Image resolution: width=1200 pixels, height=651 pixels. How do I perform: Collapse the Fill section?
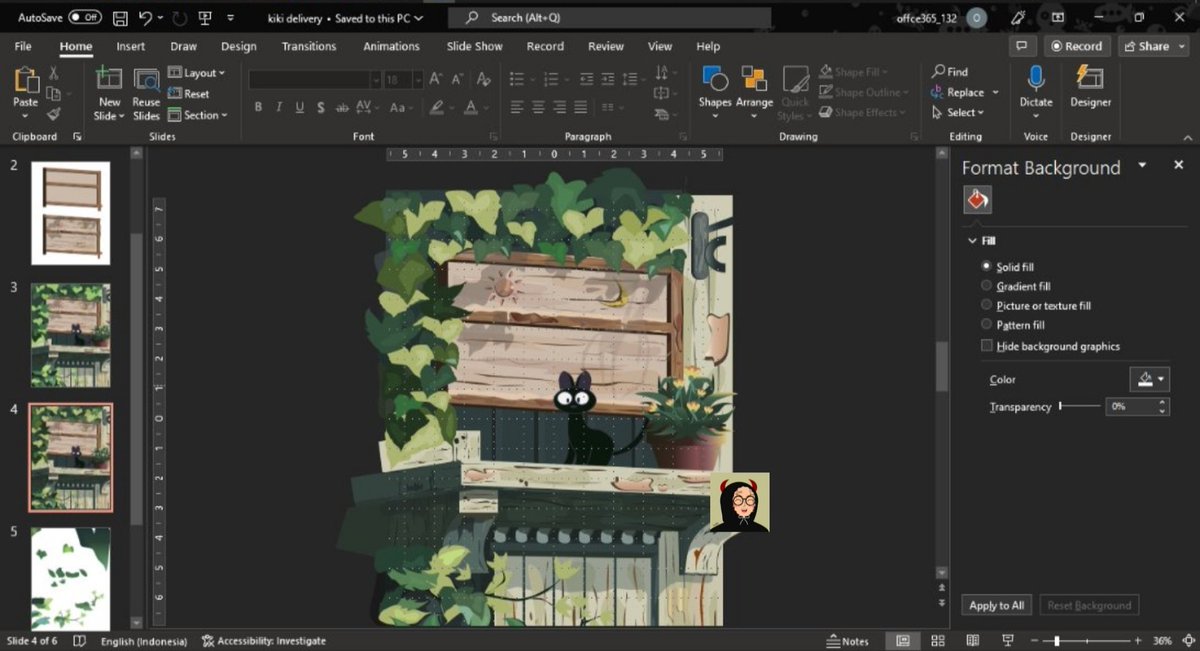tap(972, 241)
